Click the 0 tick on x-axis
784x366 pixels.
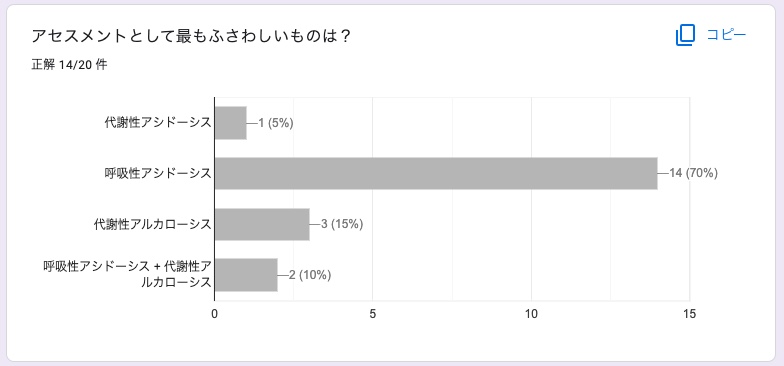(214, 314)
